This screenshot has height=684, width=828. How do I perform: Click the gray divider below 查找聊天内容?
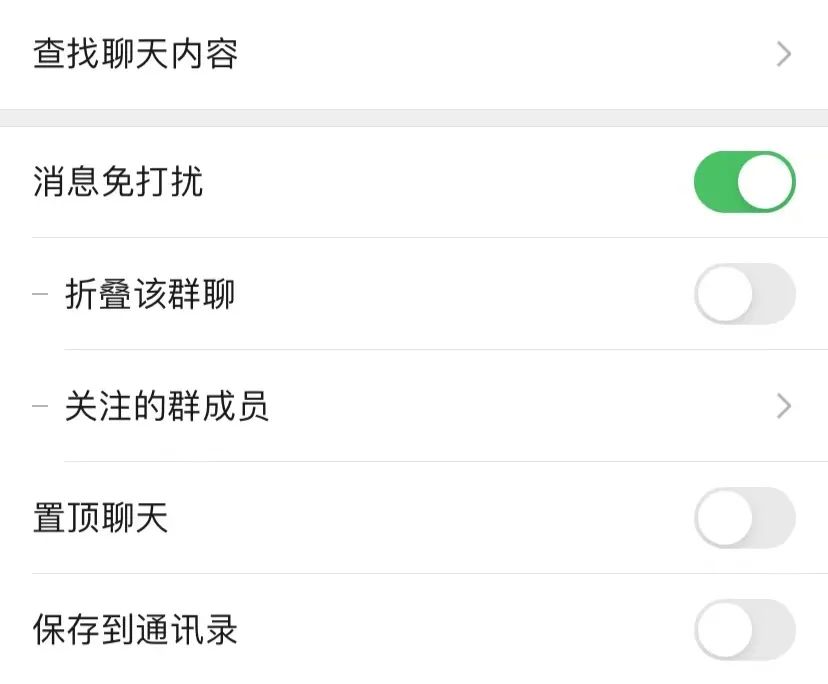[414, 117]
